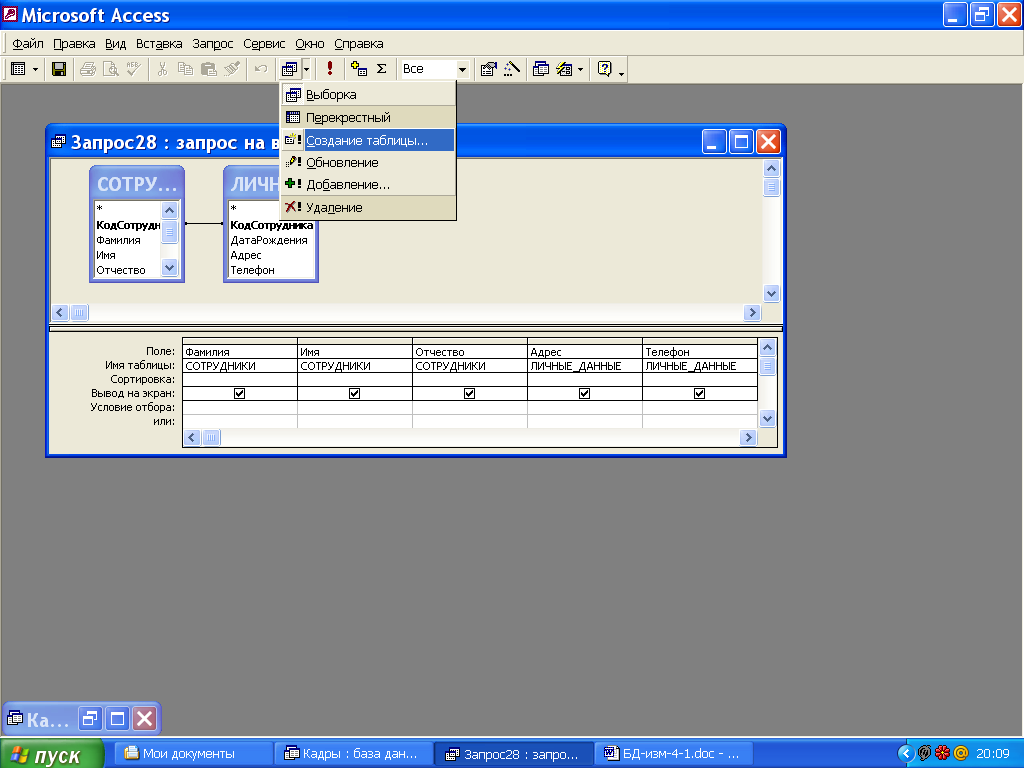Click scroll-down arrow in СОТРУ... field list
Screen dimensions: 1024x768
pos(169,267)
